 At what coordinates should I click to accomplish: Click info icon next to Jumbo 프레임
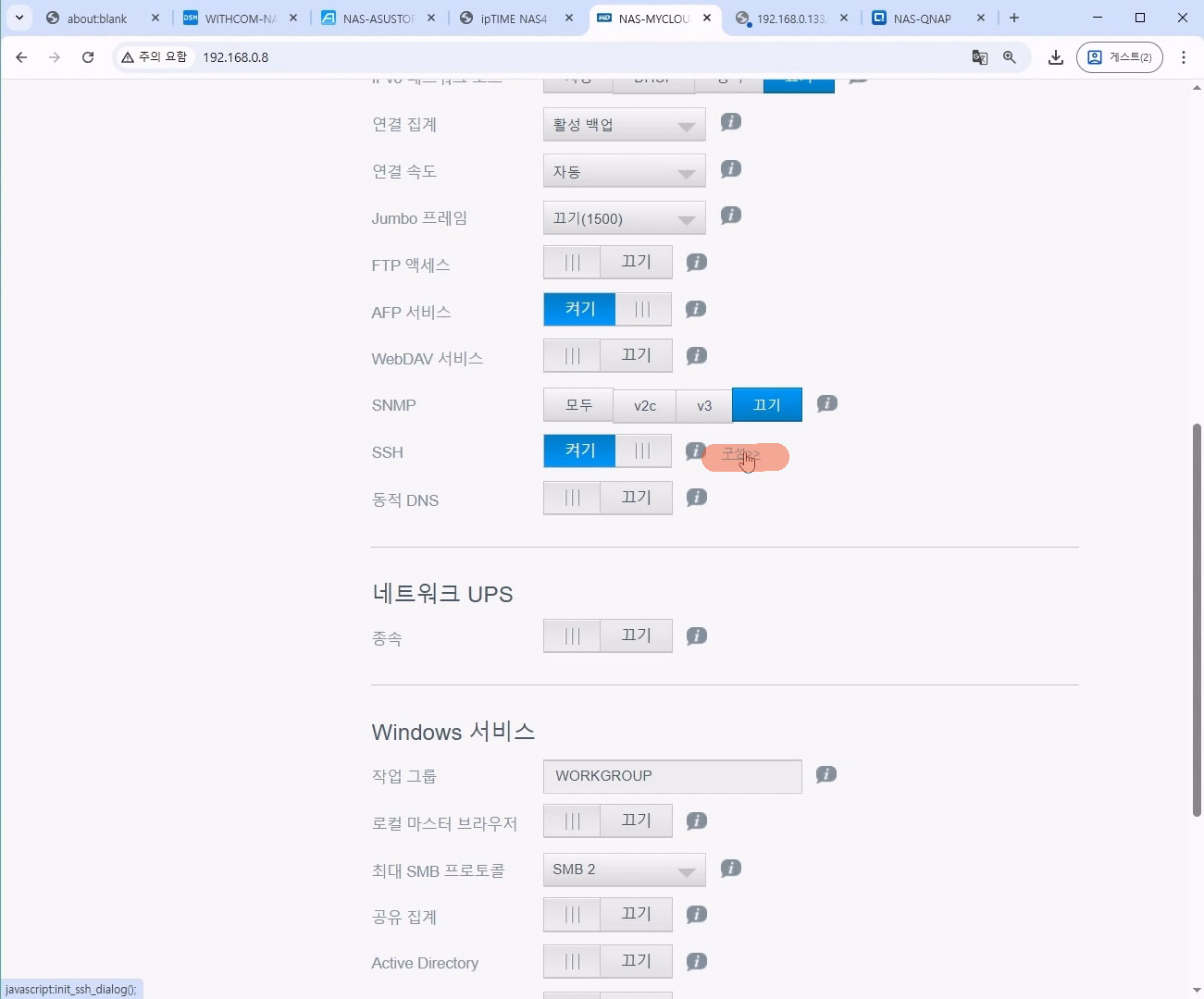pyautogui.click(x=731, y=216)
